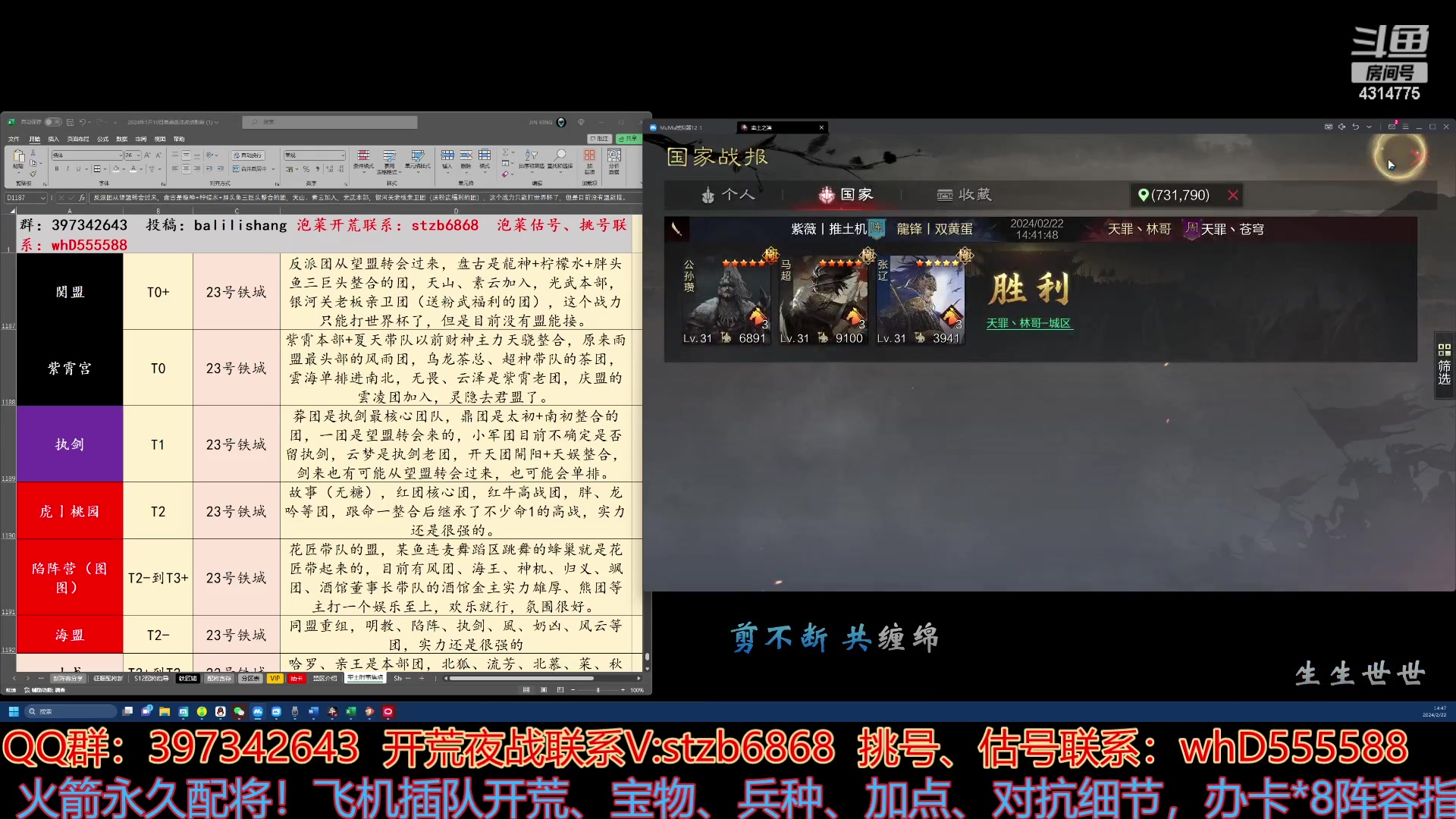
Task: Click the insert function fx icon
Action: pos(80,198)
